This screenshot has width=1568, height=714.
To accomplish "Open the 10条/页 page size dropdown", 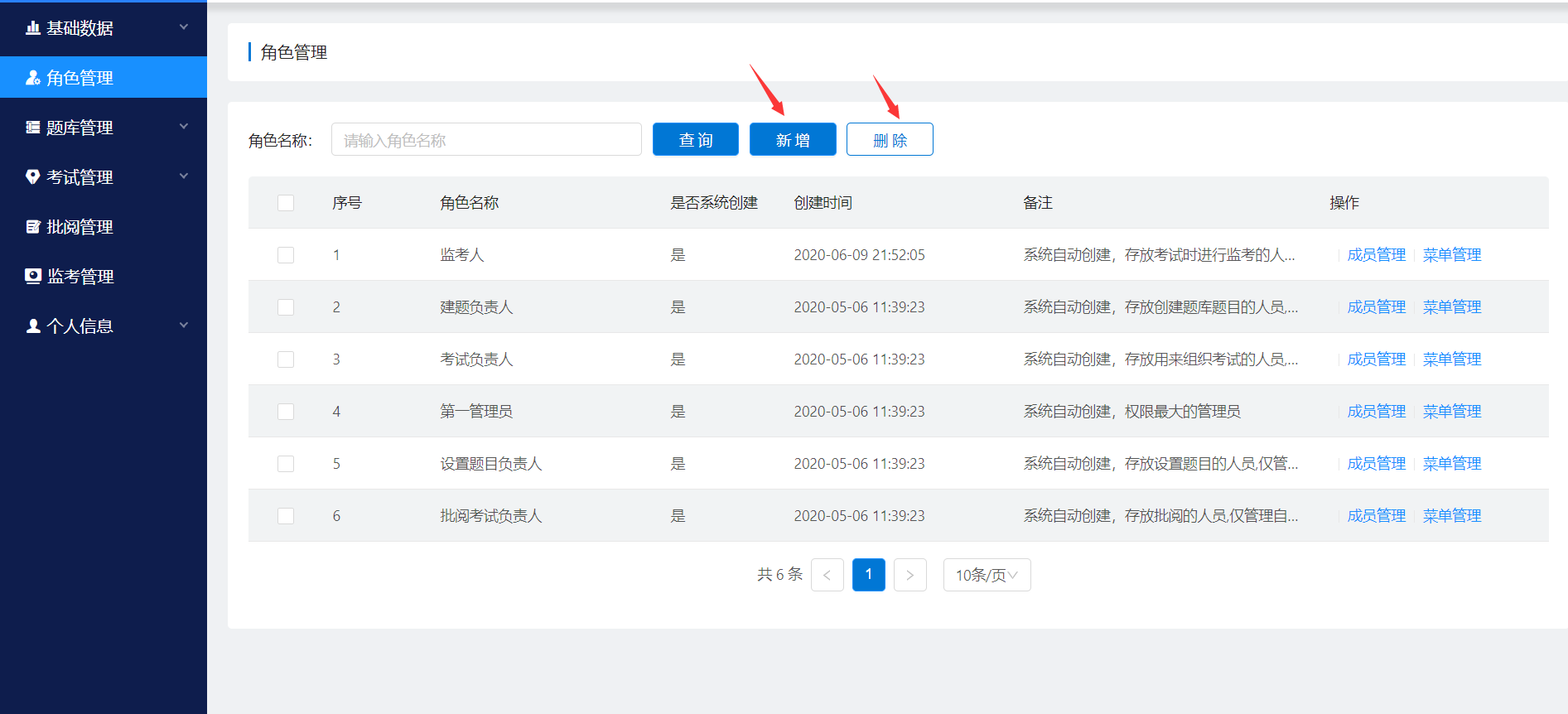I will (987, 575).
